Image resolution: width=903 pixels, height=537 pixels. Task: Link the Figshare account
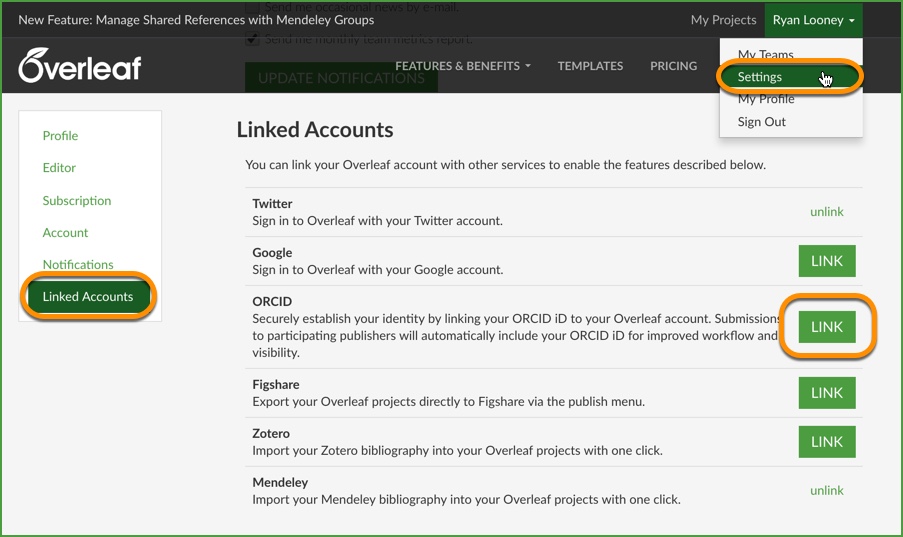(x=827, y=393)
